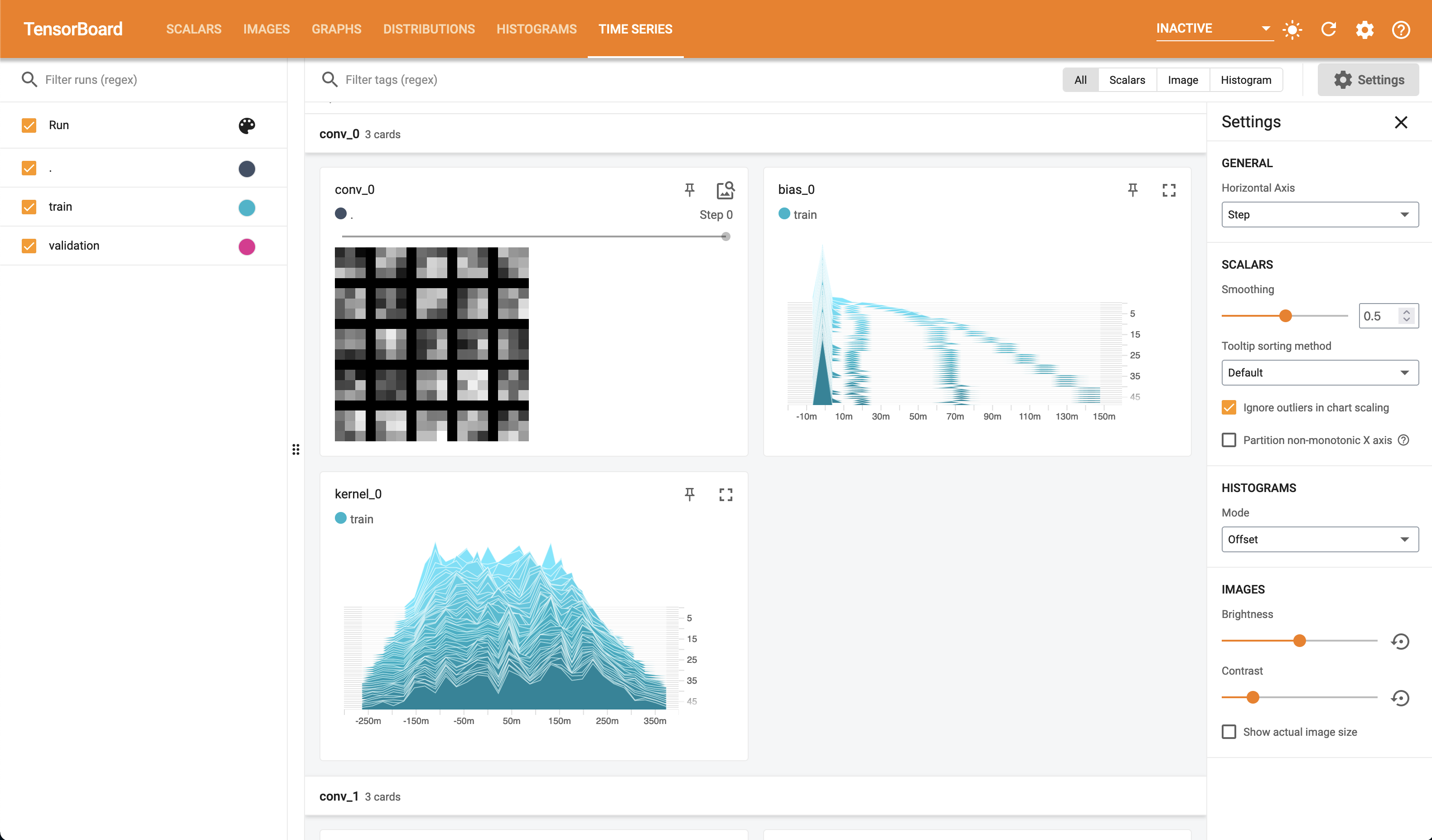Click the Settings pane toggle button

click(x=1369, y=79)
